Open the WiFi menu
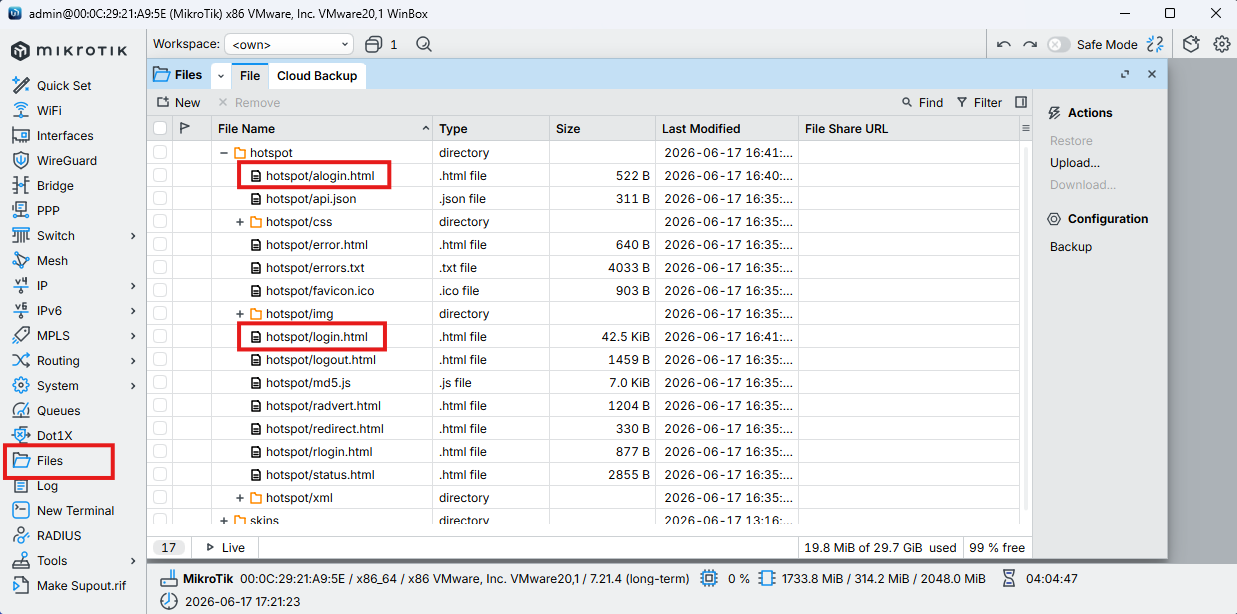 [49, 111]
